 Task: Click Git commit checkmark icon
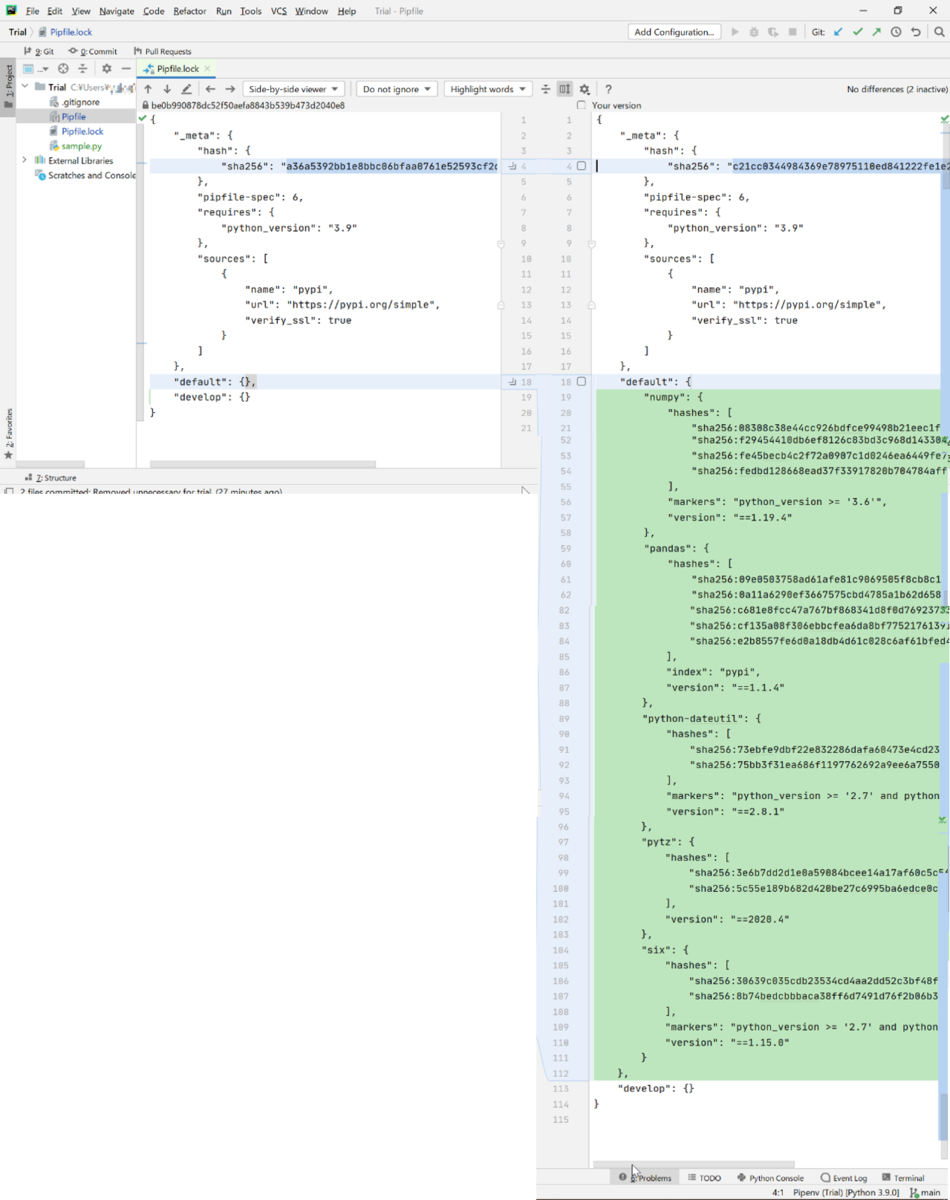tap(857, 32)
